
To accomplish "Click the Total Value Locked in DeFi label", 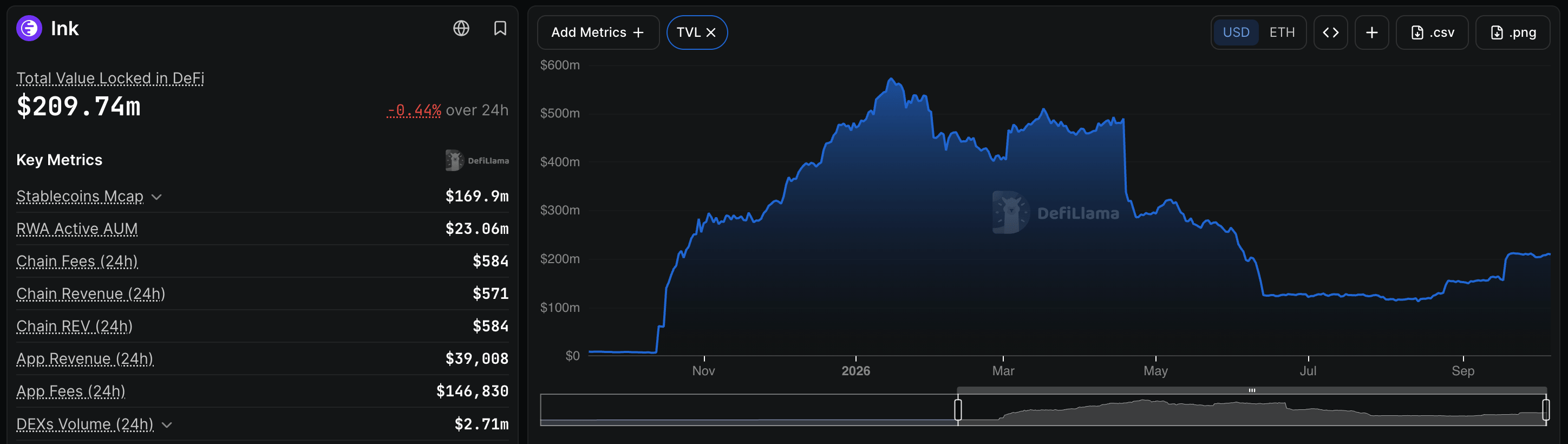I will tap(110, 78).
